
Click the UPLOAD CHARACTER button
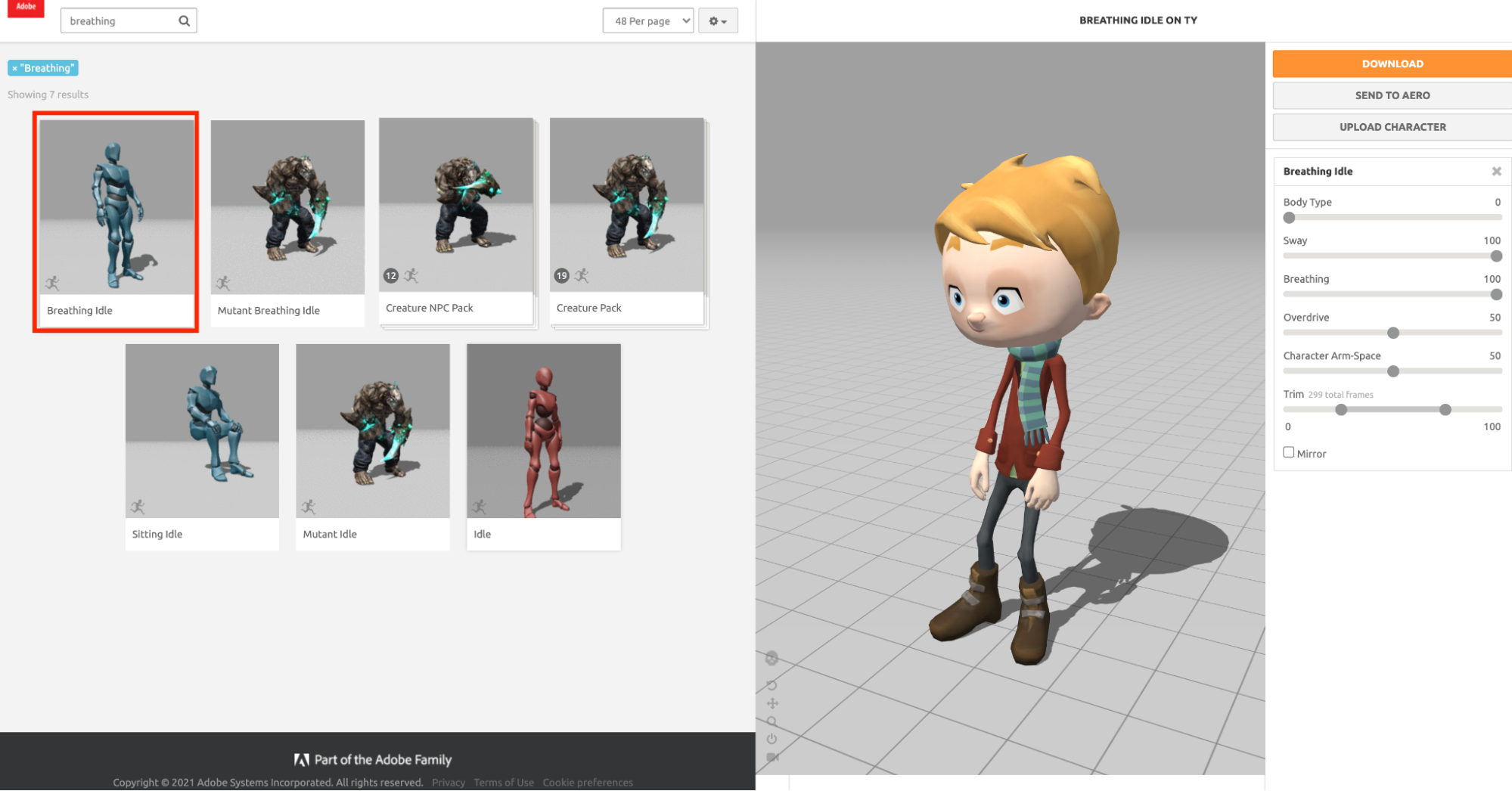pyautogui.click(x=1392, y=127)
